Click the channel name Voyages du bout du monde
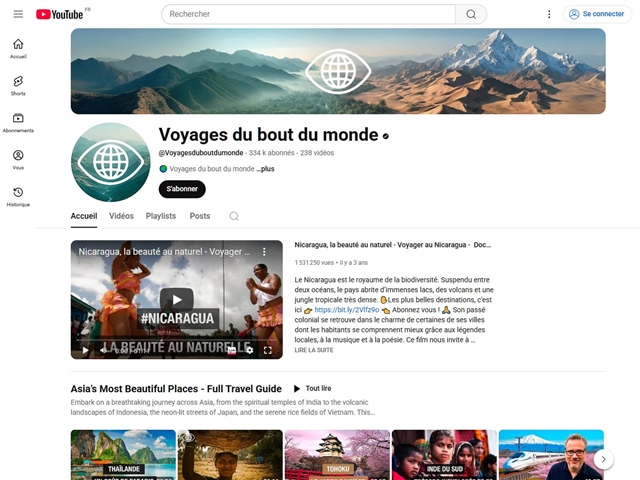The image size is (640, 480). pyautogui.click(x=269, y=135)
